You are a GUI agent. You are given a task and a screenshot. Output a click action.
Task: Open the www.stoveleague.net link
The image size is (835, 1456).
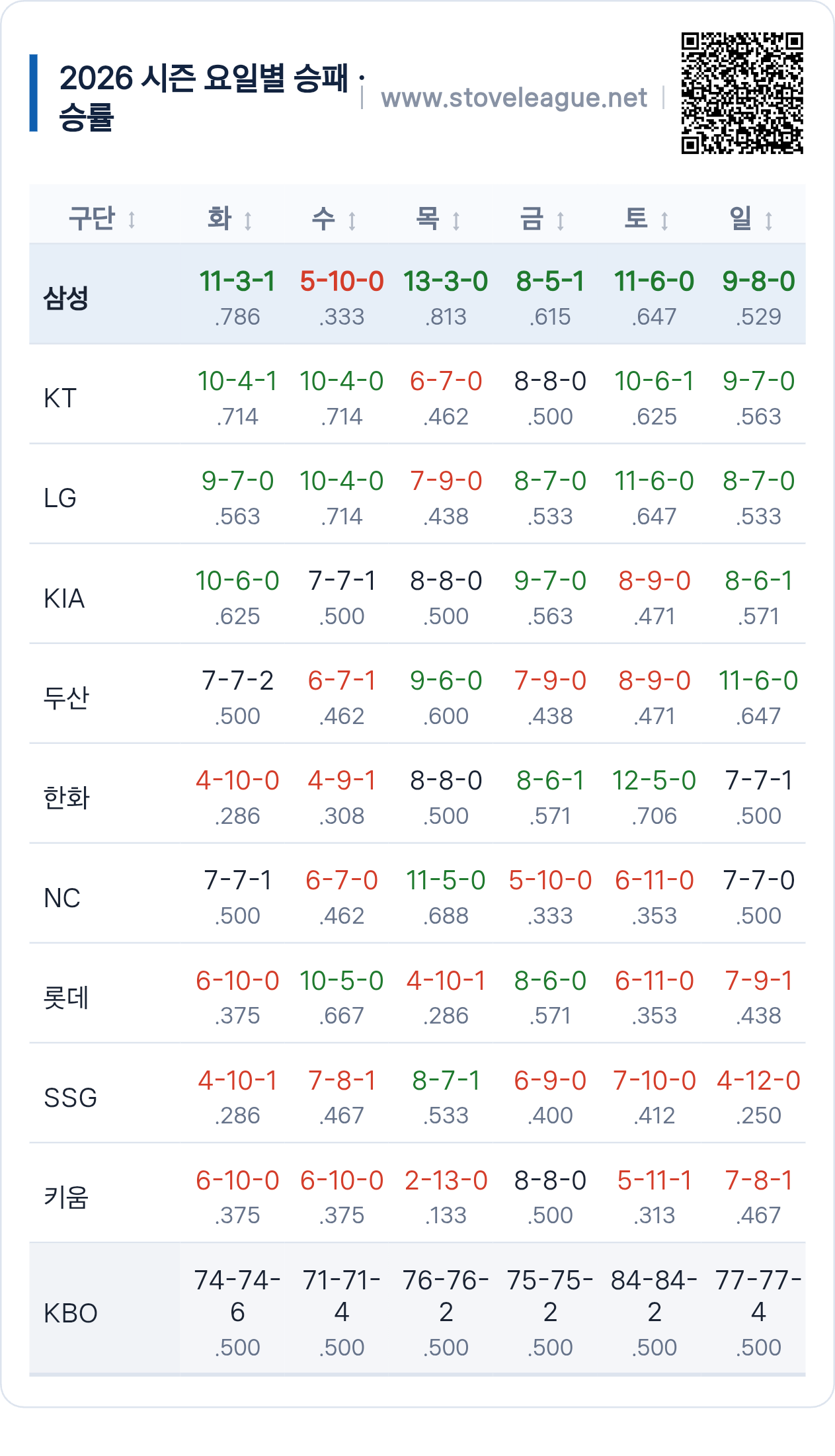coord(514,98)
